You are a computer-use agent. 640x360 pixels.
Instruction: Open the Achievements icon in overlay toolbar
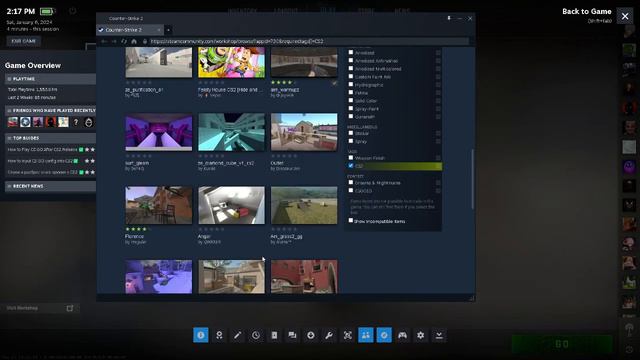219,335
